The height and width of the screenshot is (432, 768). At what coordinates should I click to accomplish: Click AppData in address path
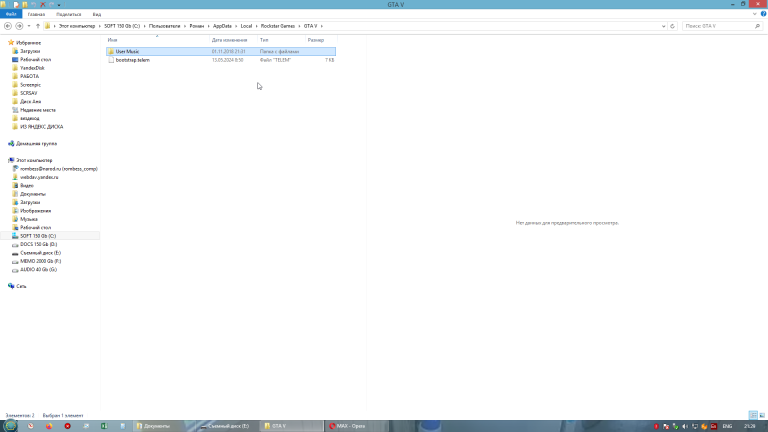coord(222,26)
